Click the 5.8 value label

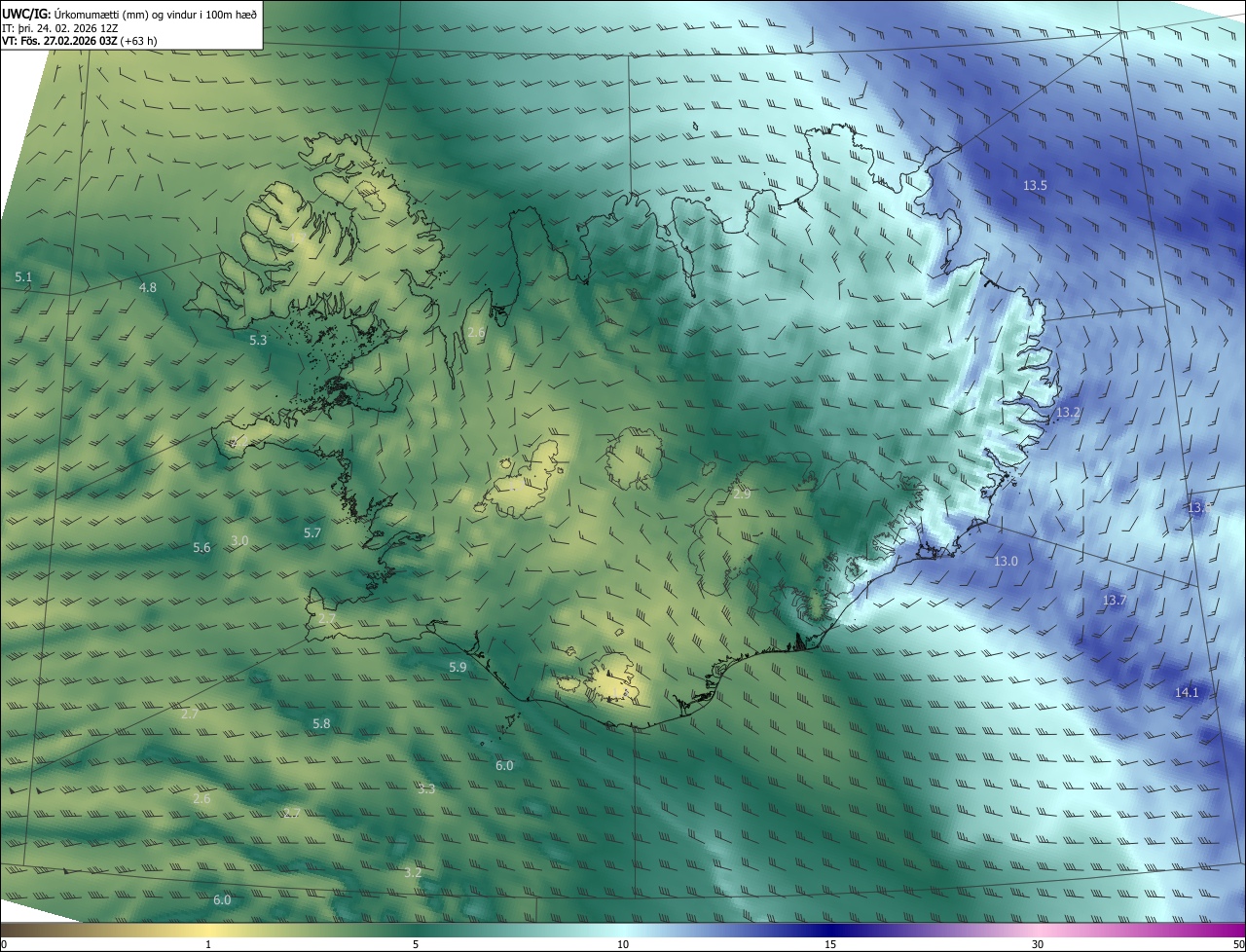tap(321, 724)
